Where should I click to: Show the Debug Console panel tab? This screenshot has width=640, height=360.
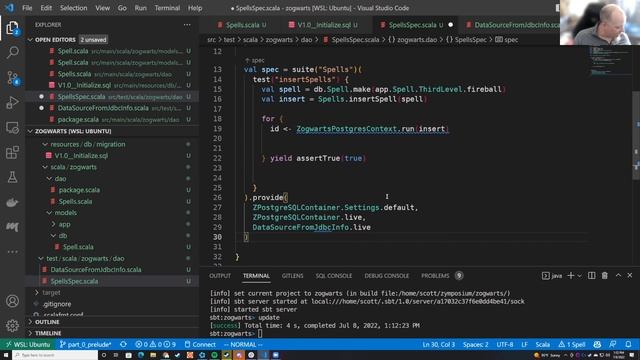[387, 276]
